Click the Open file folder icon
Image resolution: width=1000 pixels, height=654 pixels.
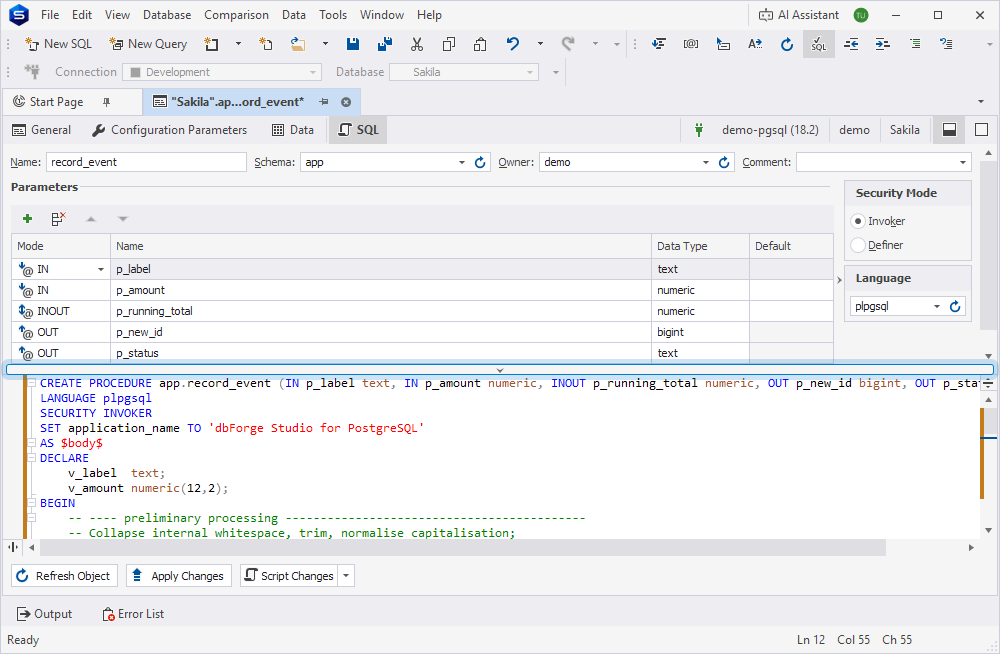pyautogui.click(x=297, y=43)
